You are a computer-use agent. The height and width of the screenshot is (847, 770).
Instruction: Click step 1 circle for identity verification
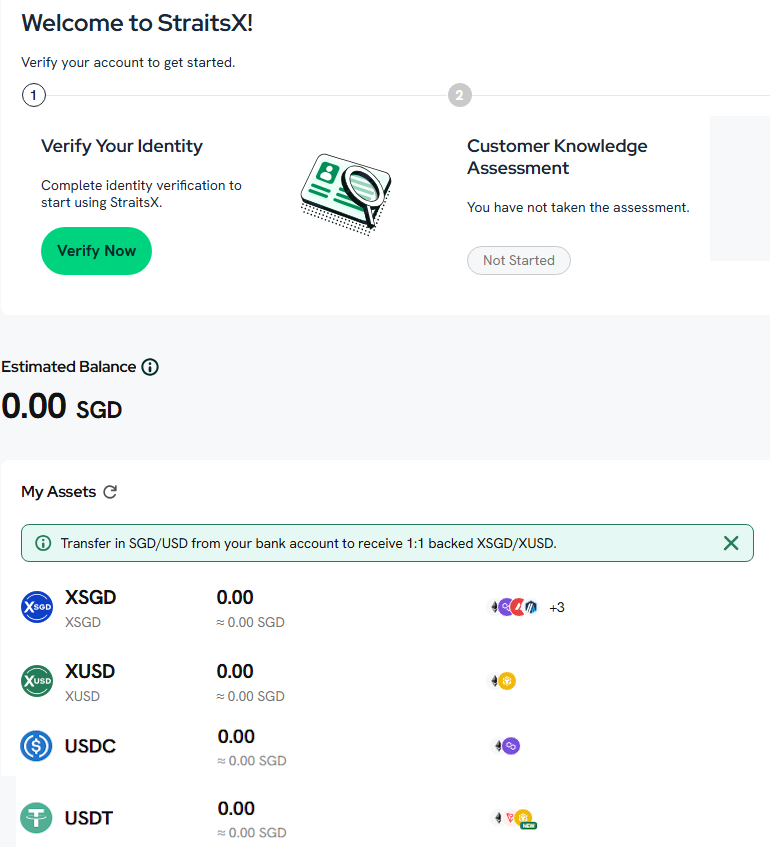[33, 95]
